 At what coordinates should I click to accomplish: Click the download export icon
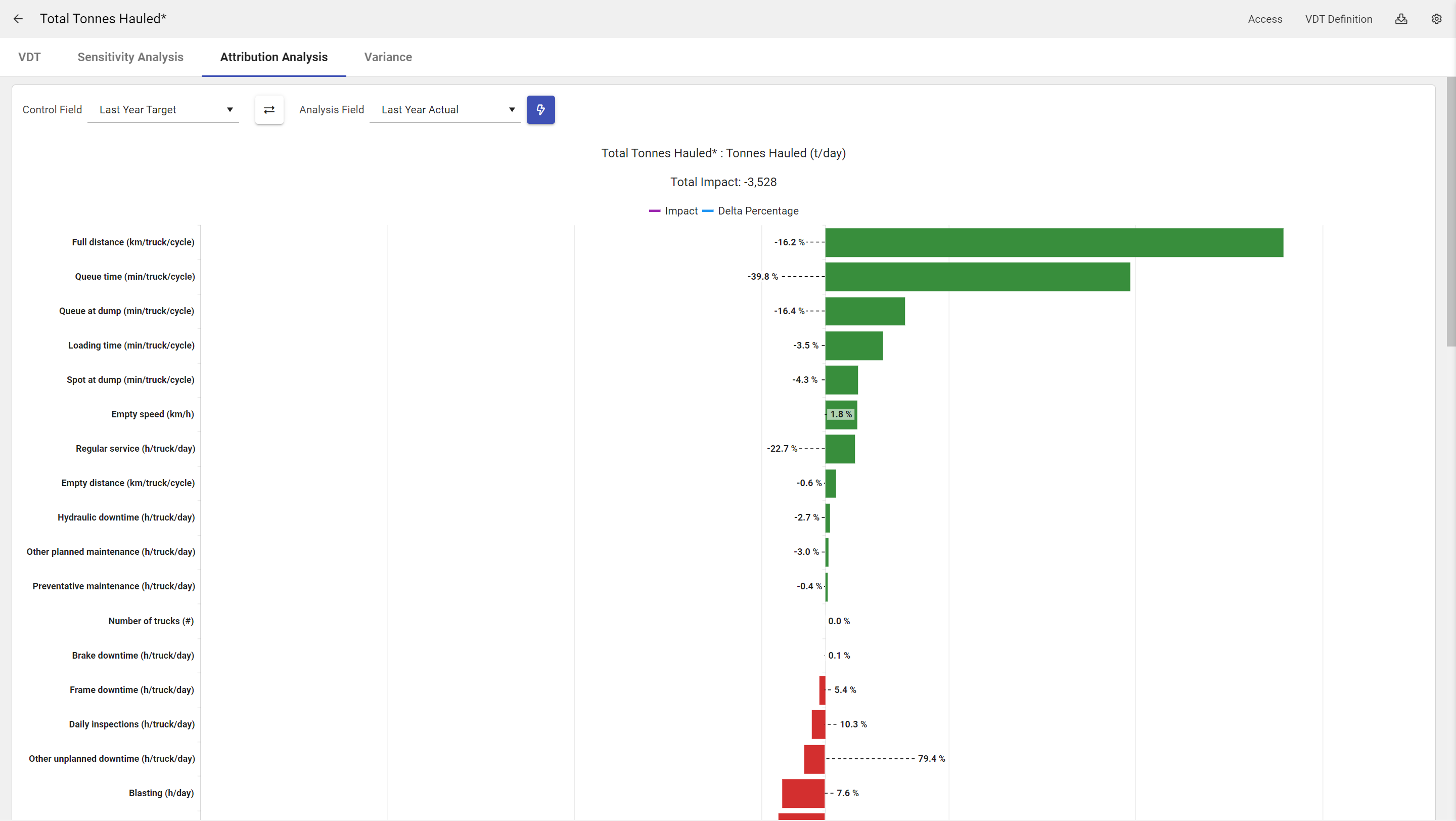pyautogui.click(x=1400, y=19)
